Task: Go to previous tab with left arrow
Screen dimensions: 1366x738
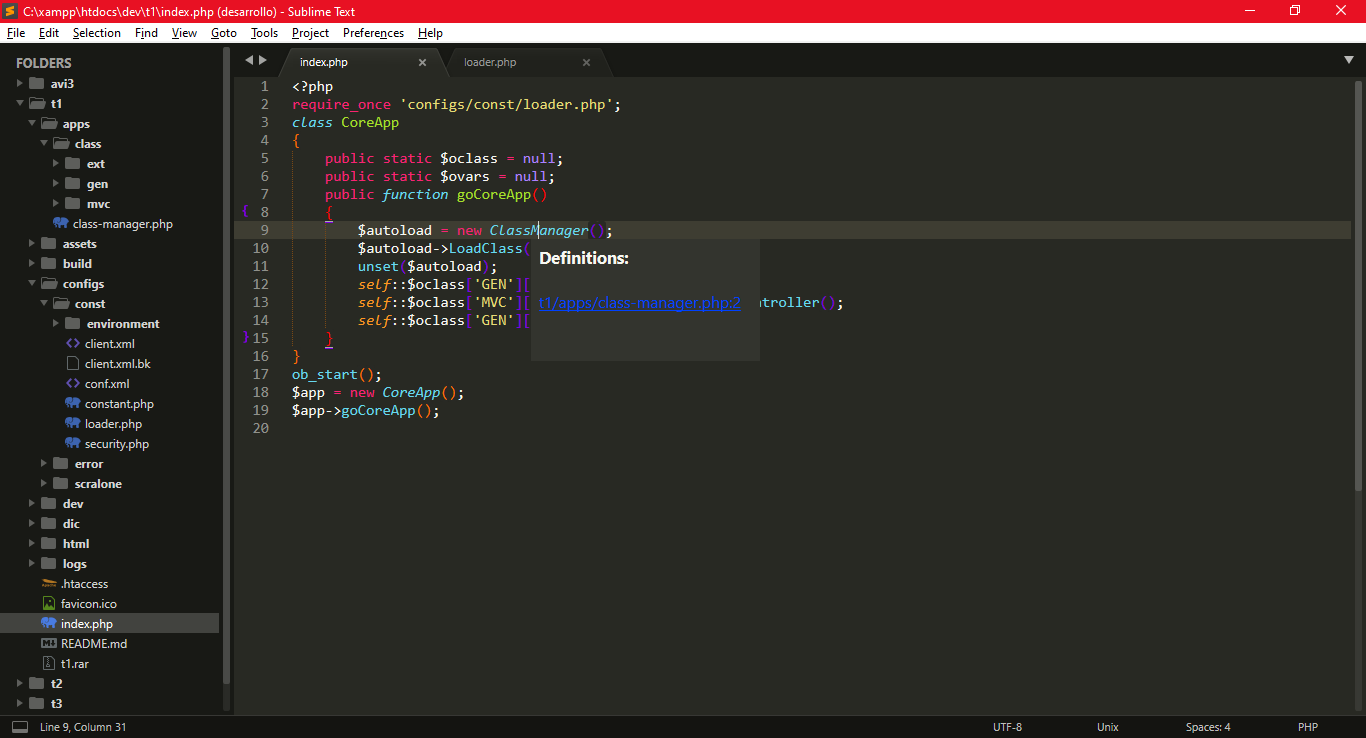Action: point(249,60)
